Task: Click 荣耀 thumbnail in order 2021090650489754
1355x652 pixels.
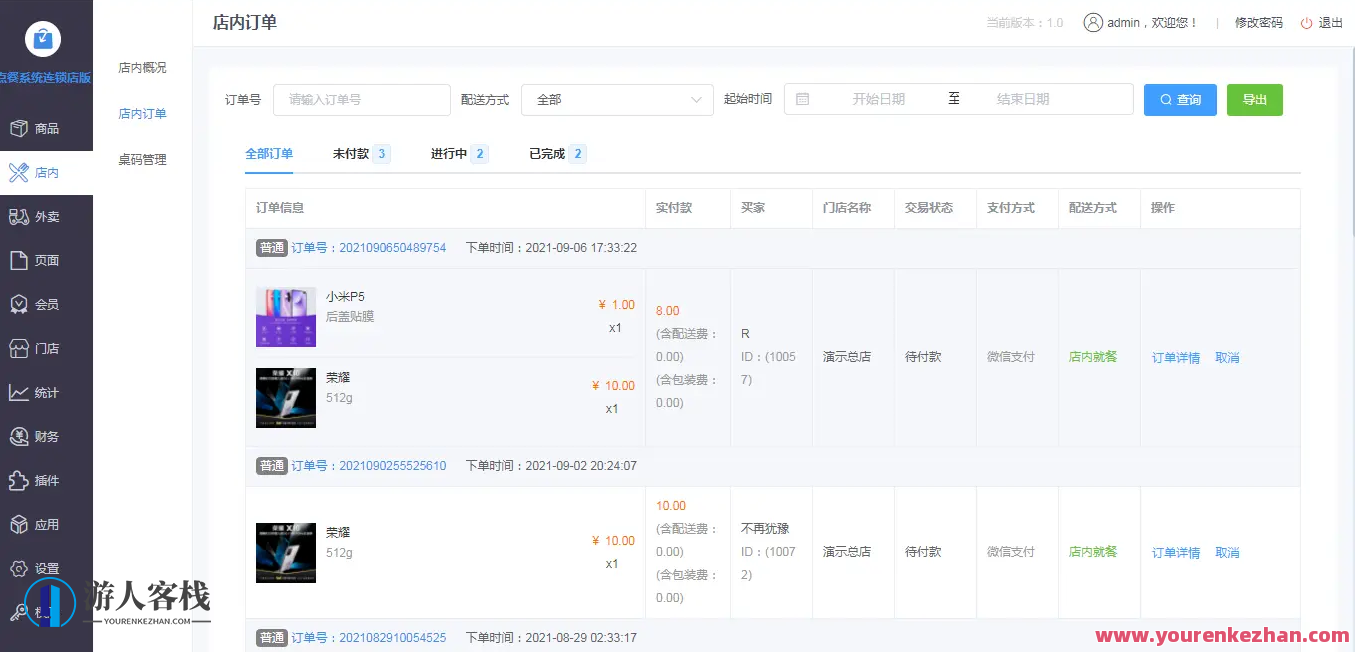Action: pyautogui.click(x=286, y=398)
